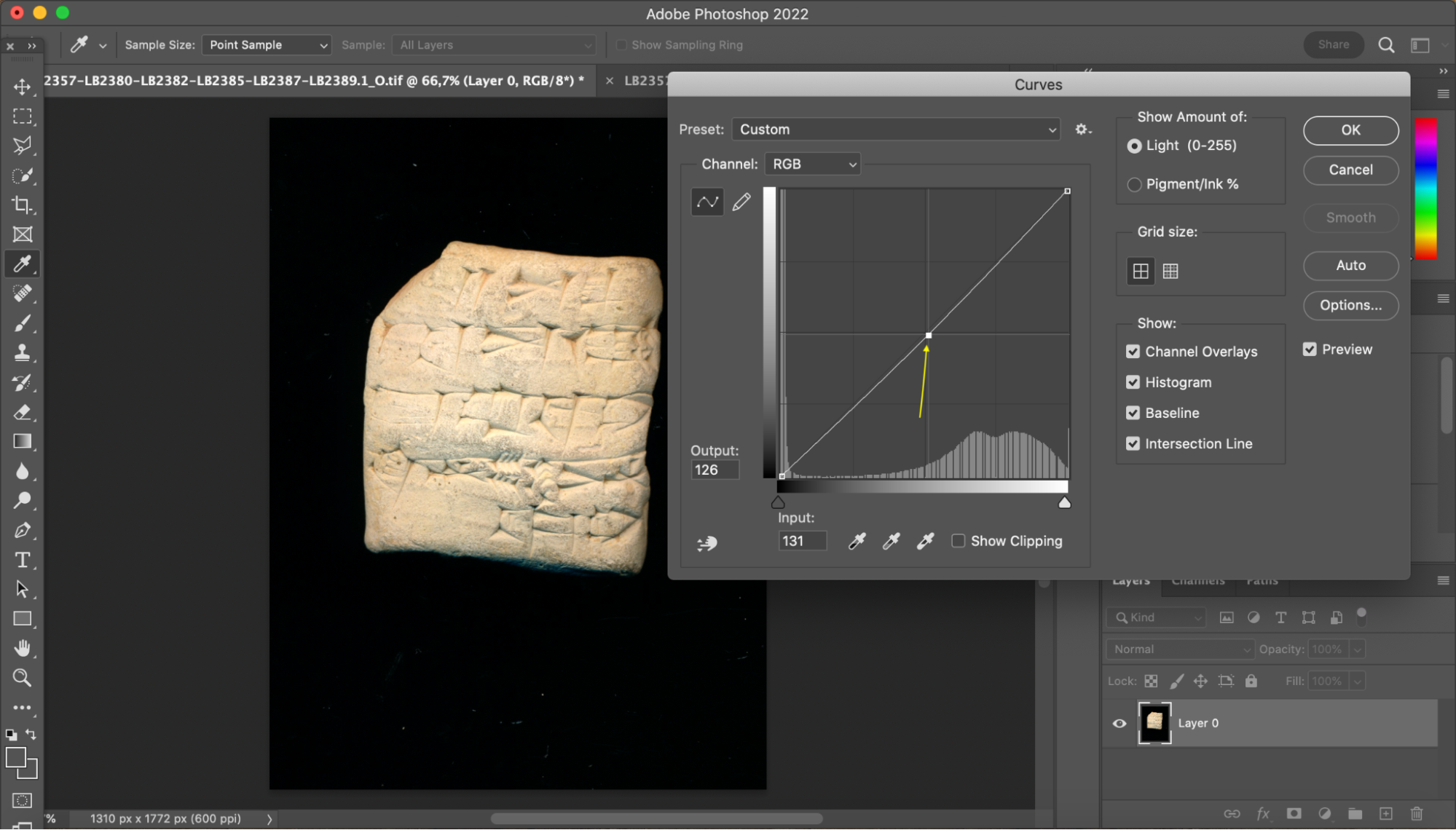1456x830 pixels.
Task: Expand the Opacity value dropdown arrow
Action: click(1357, 649)
